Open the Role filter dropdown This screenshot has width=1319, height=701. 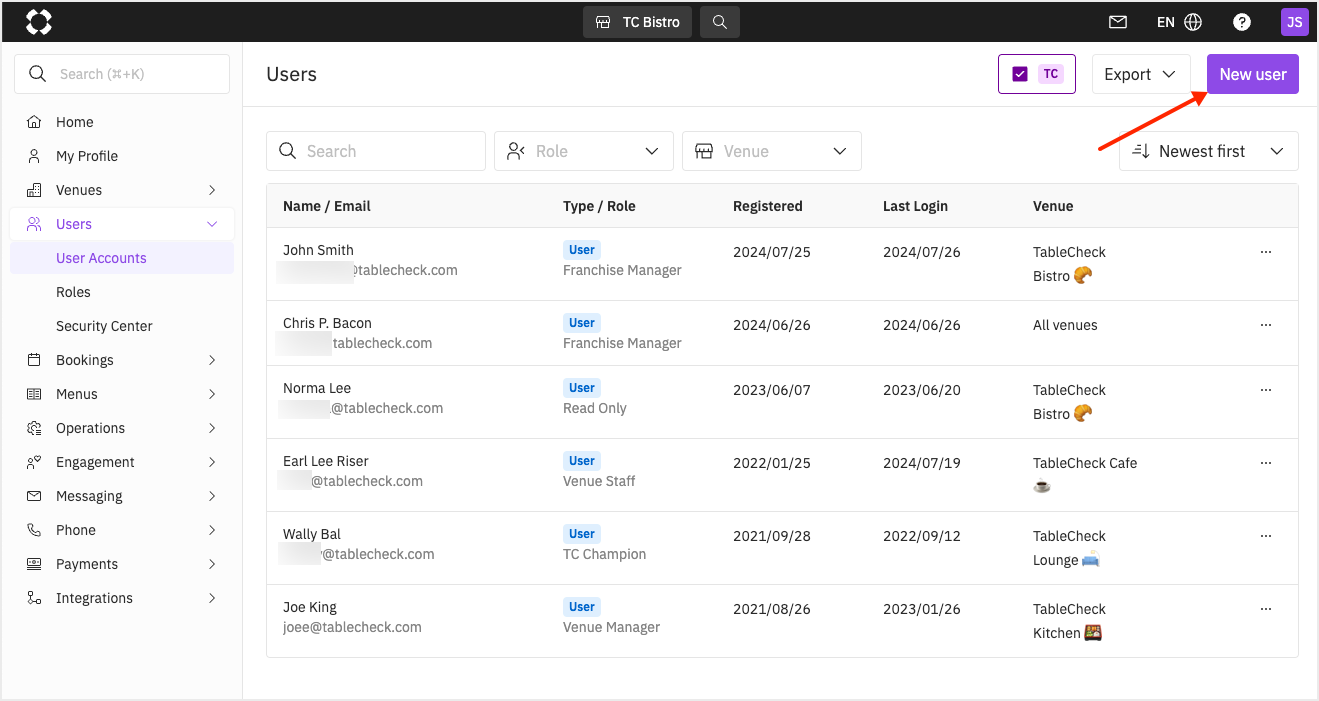(584, 151)
